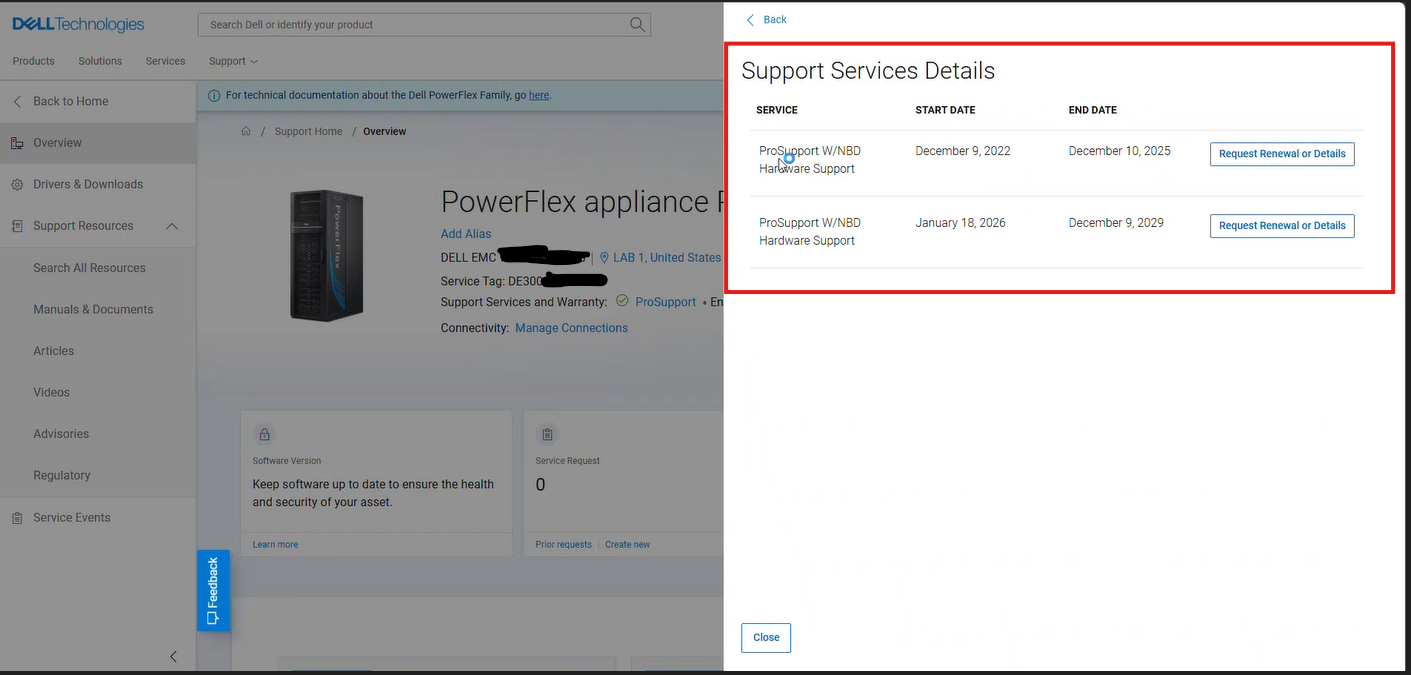Open the Feedback tab
This screenshot has width=1411, height=675.
[213, 591]
